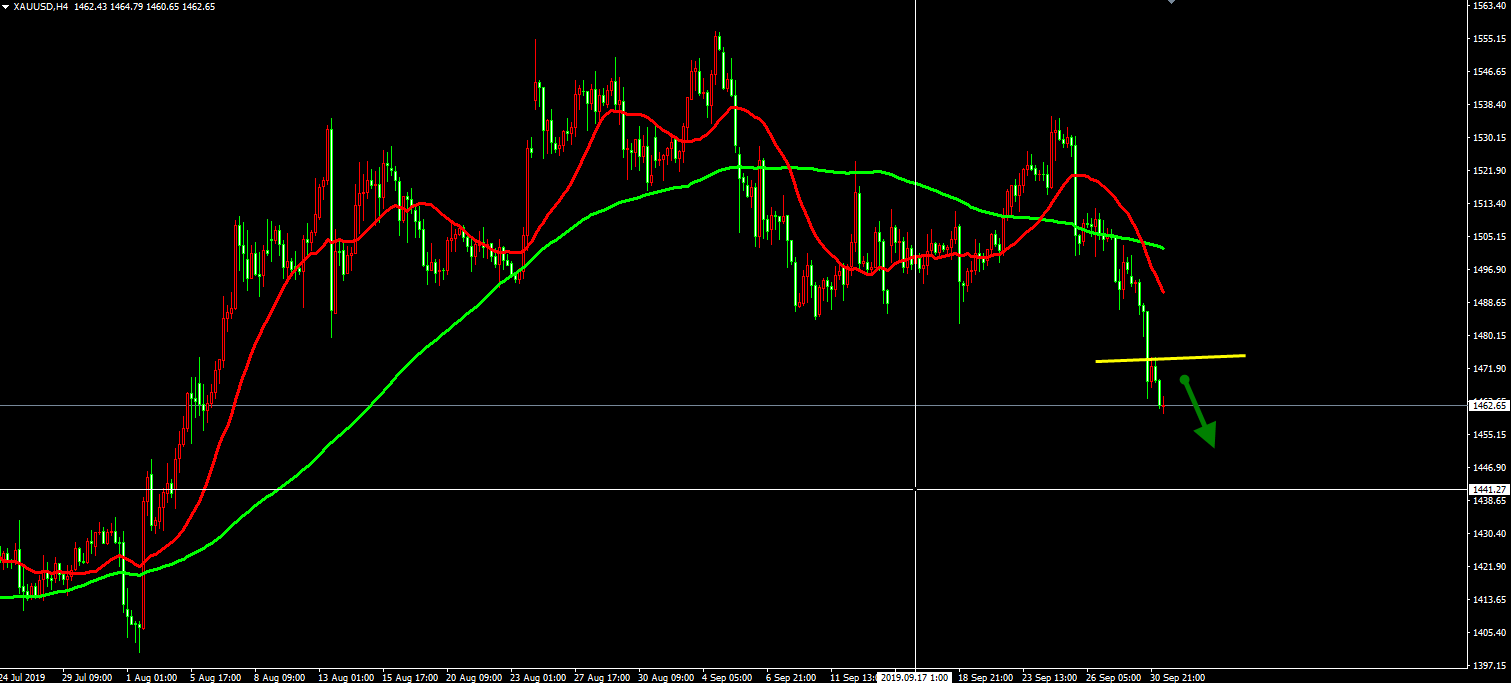The width and height of the screenshot is (1511, 683).
Task: Click the 4 Sep 05:00 time axis label
Action: coord(727,677)
